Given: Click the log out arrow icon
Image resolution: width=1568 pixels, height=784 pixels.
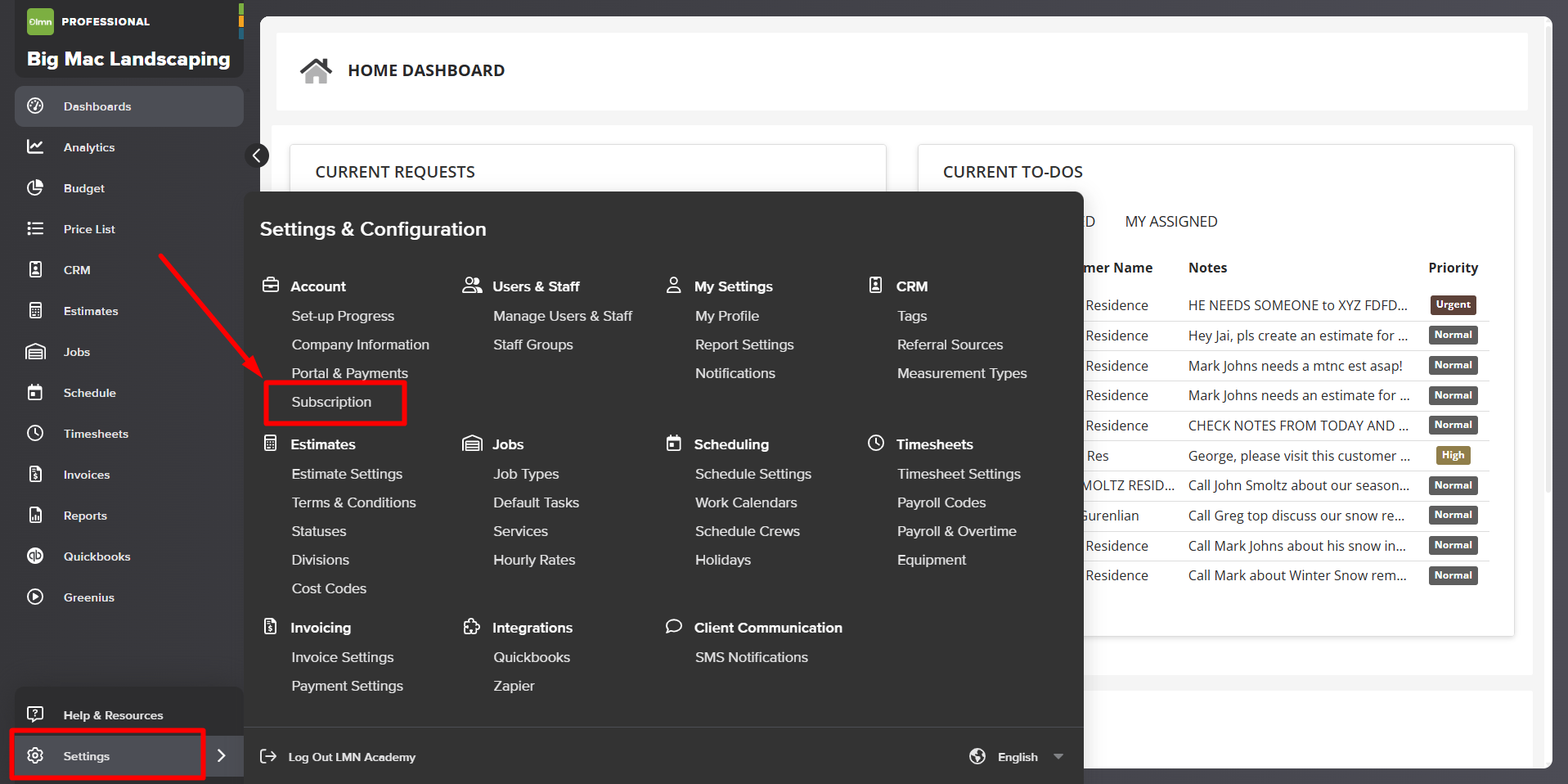Looking at the screenshot, I should [268, 756].
